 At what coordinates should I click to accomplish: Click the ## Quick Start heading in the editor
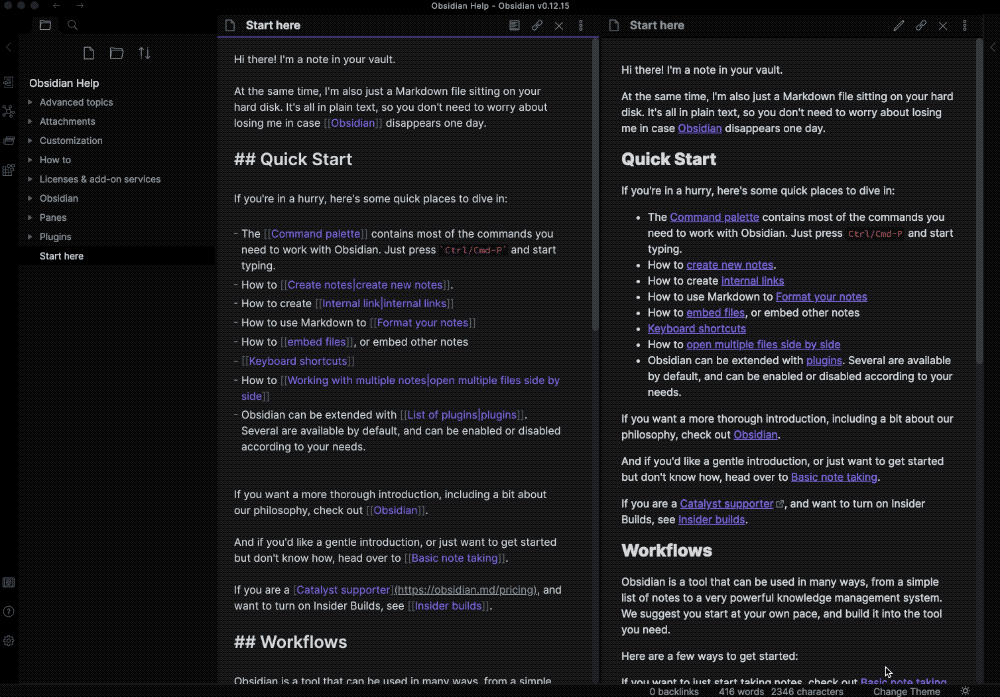pos(293,159)
